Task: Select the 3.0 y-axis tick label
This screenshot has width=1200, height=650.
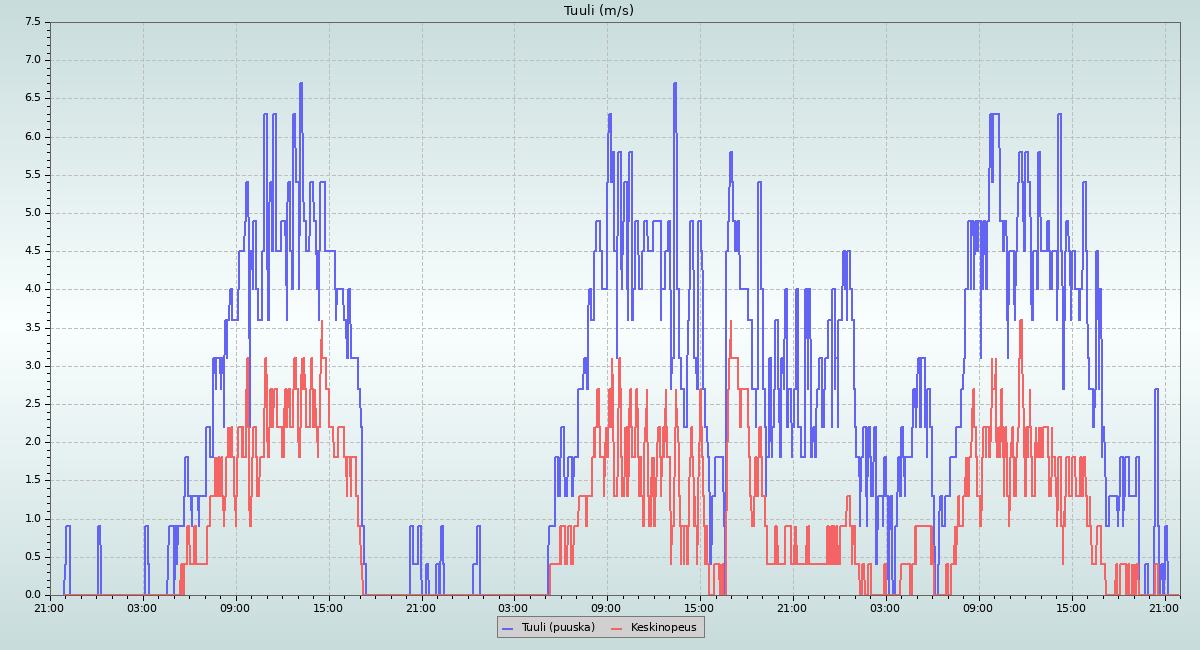Action: 32,366
